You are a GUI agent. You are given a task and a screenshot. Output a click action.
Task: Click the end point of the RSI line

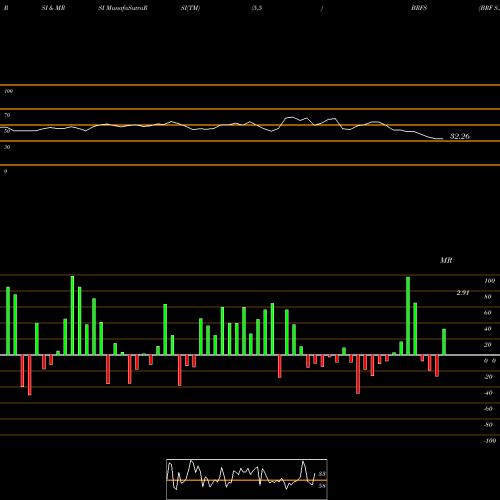pos(443,139)
